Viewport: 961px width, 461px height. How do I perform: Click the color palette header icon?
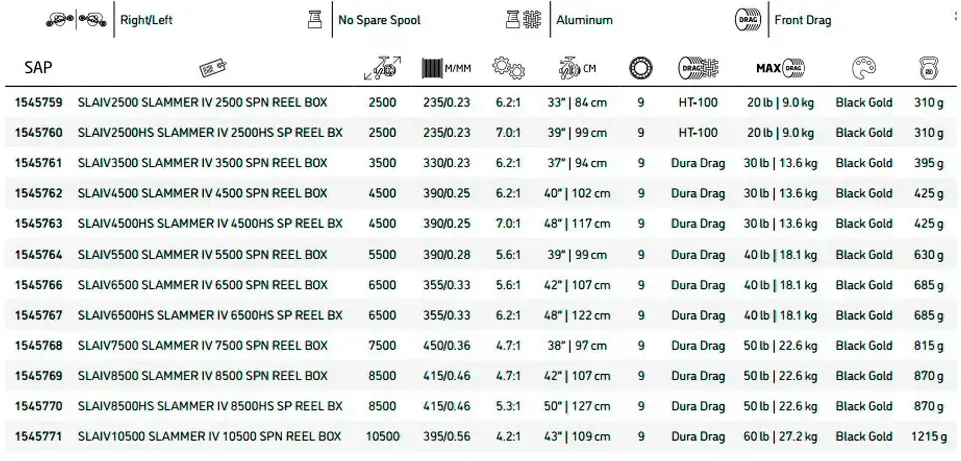864,68
